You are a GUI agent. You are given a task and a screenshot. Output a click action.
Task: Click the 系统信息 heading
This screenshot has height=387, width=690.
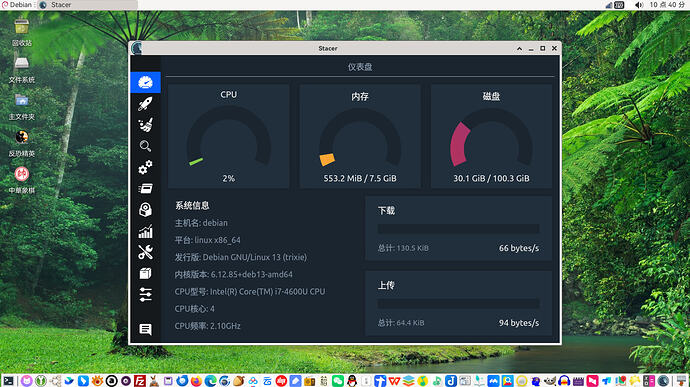click(x=192, y=206)
